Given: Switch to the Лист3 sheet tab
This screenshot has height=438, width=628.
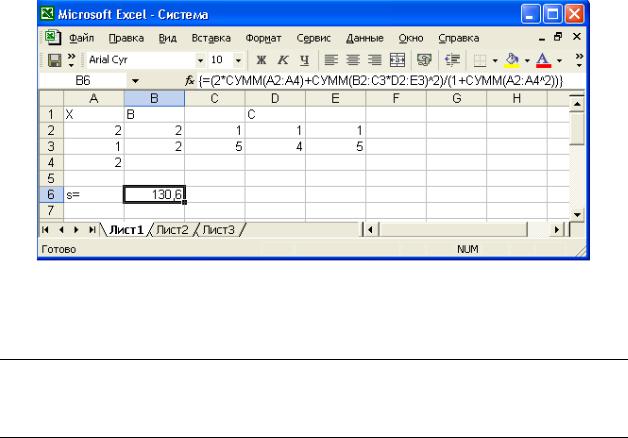Looking at the screenshot, I should click(x=219, y=230).
